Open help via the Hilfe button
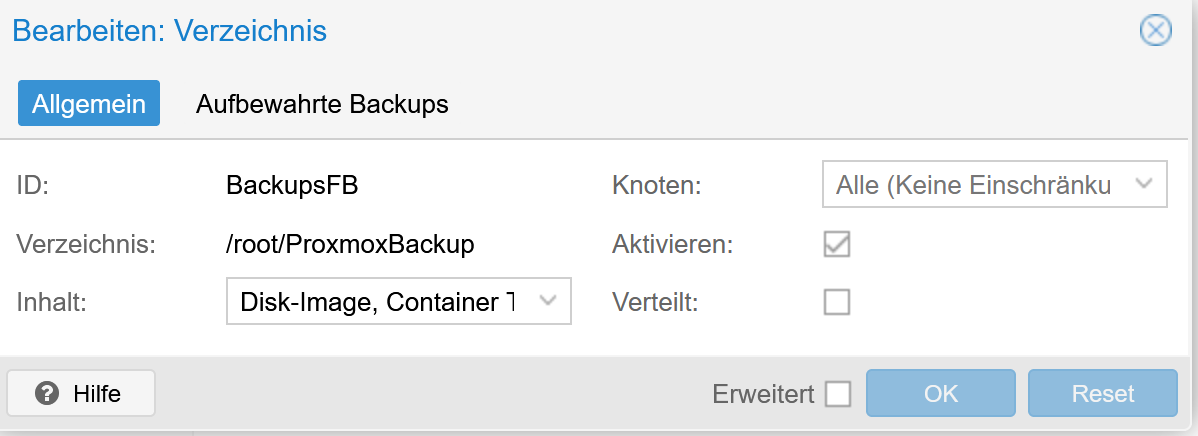This screenshot has width=1198, height=436. (x=81, y=394)
